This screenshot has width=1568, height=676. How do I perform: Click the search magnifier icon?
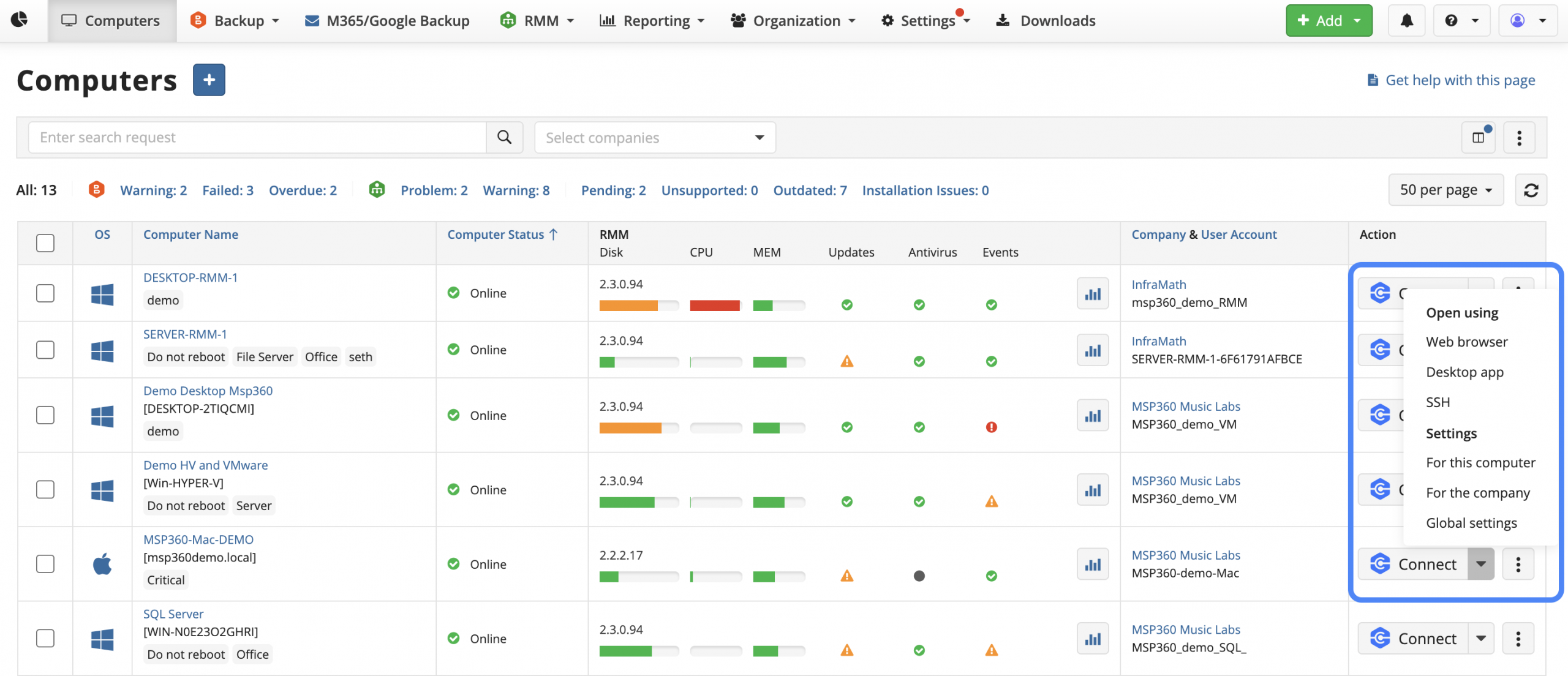pyautogui.click(x=504, y=137)
